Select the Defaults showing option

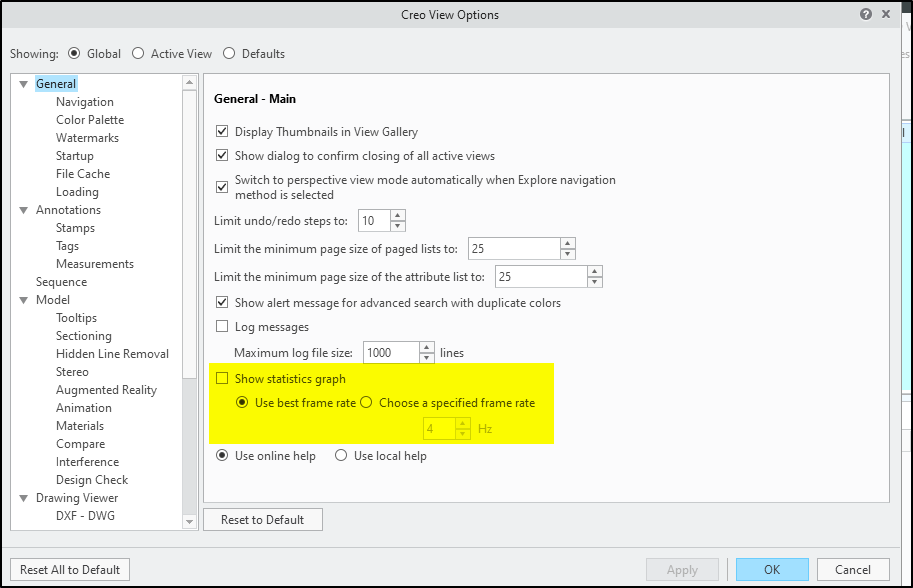[x=228, y=53]
